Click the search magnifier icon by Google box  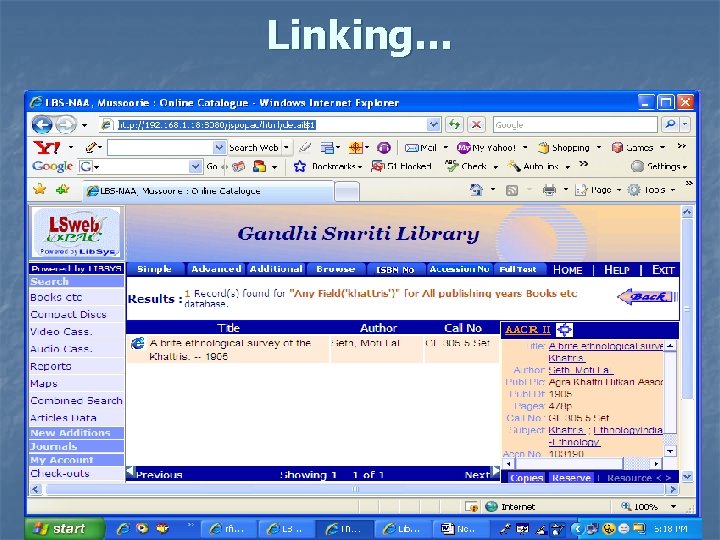tap(670, 124)
